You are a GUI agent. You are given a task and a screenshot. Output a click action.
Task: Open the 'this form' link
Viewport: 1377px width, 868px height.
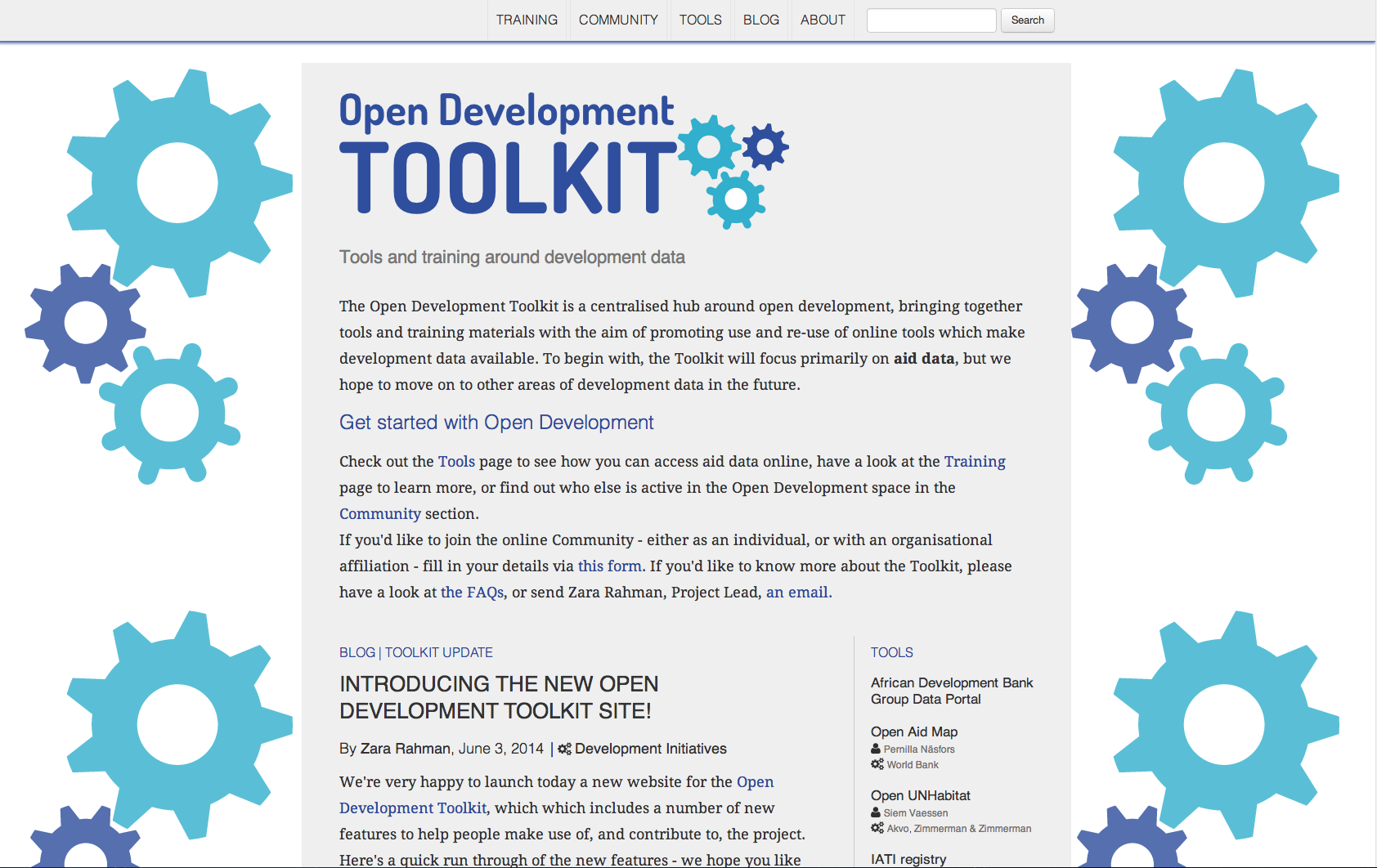[610, 566]
